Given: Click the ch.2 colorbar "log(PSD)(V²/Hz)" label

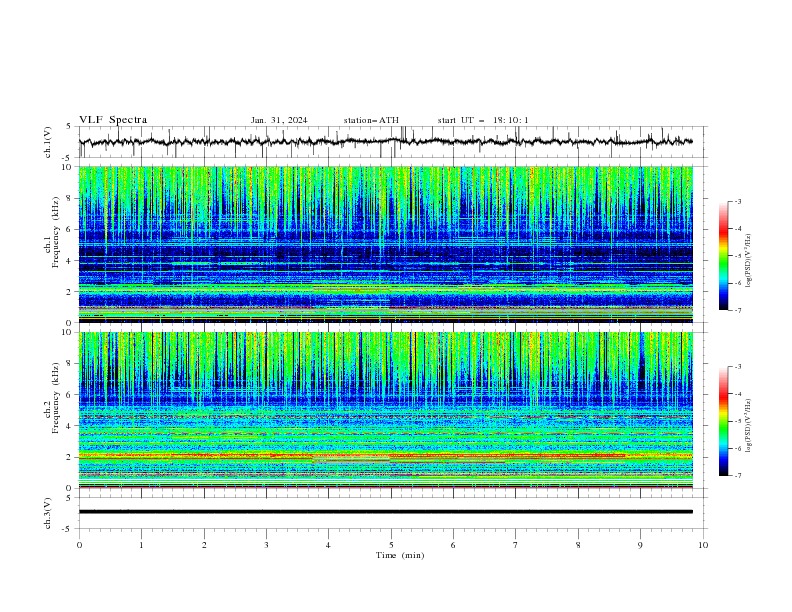Looking at the screenshot, I should (x=748, y=425).
